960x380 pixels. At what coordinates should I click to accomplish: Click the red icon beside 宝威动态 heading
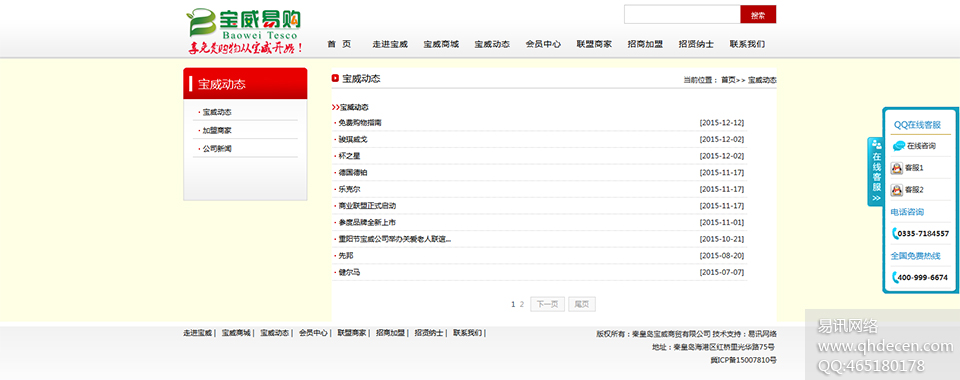click(x=336, y=78)
